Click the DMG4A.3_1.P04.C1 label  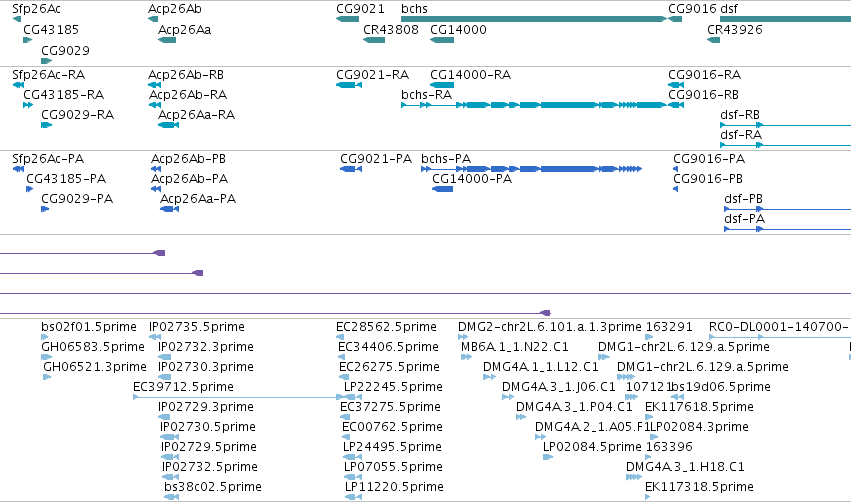coord(574,407)
